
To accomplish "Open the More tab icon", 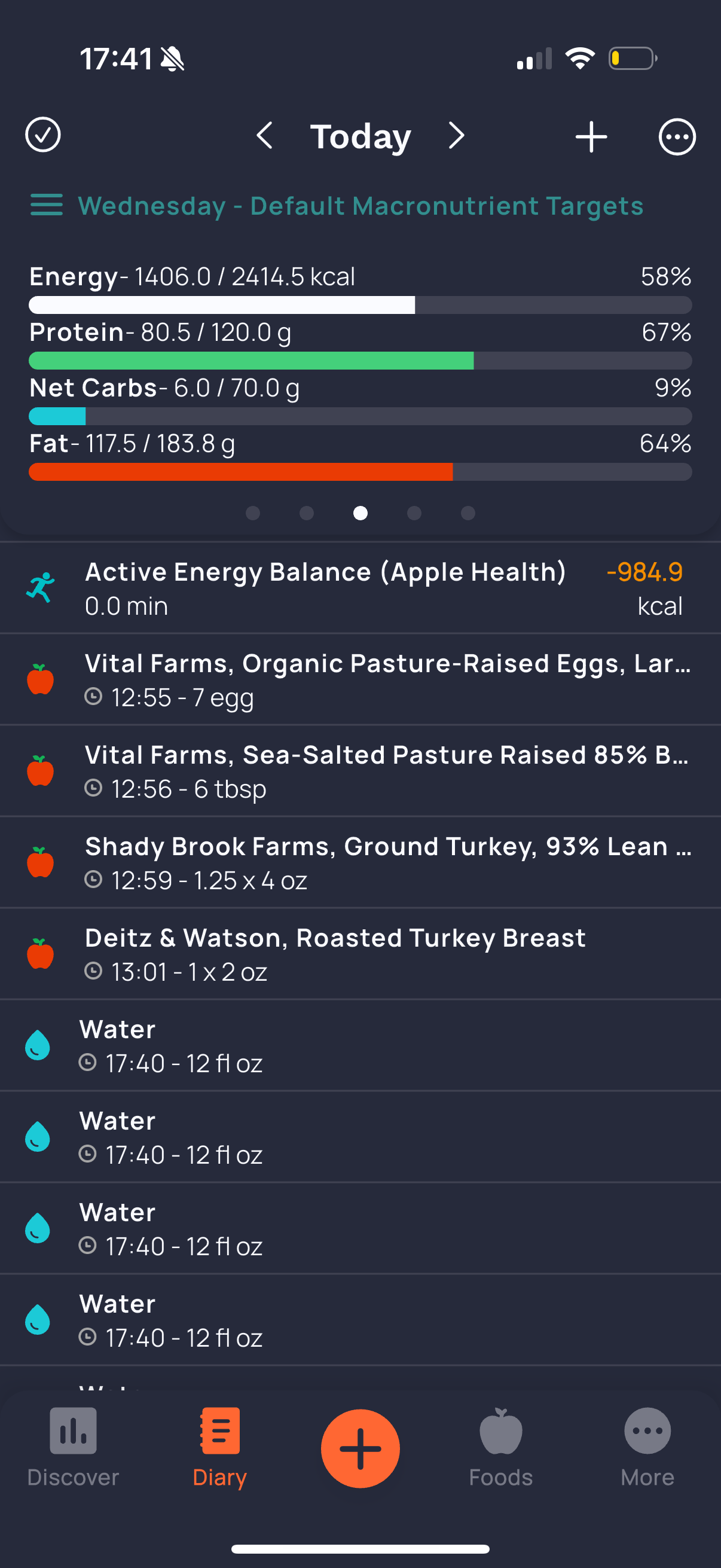I will pyautogui.click(x=647, y=1430).
